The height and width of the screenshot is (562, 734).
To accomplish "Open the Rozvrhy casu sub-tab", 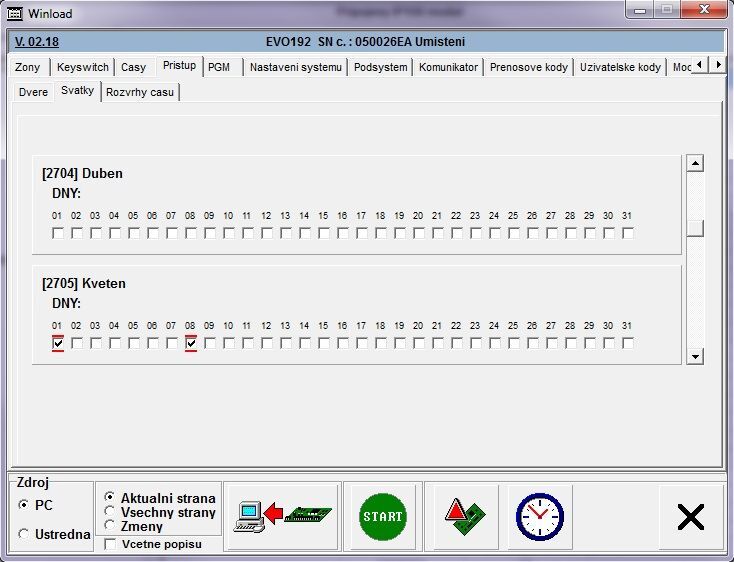I will (140, 92).
